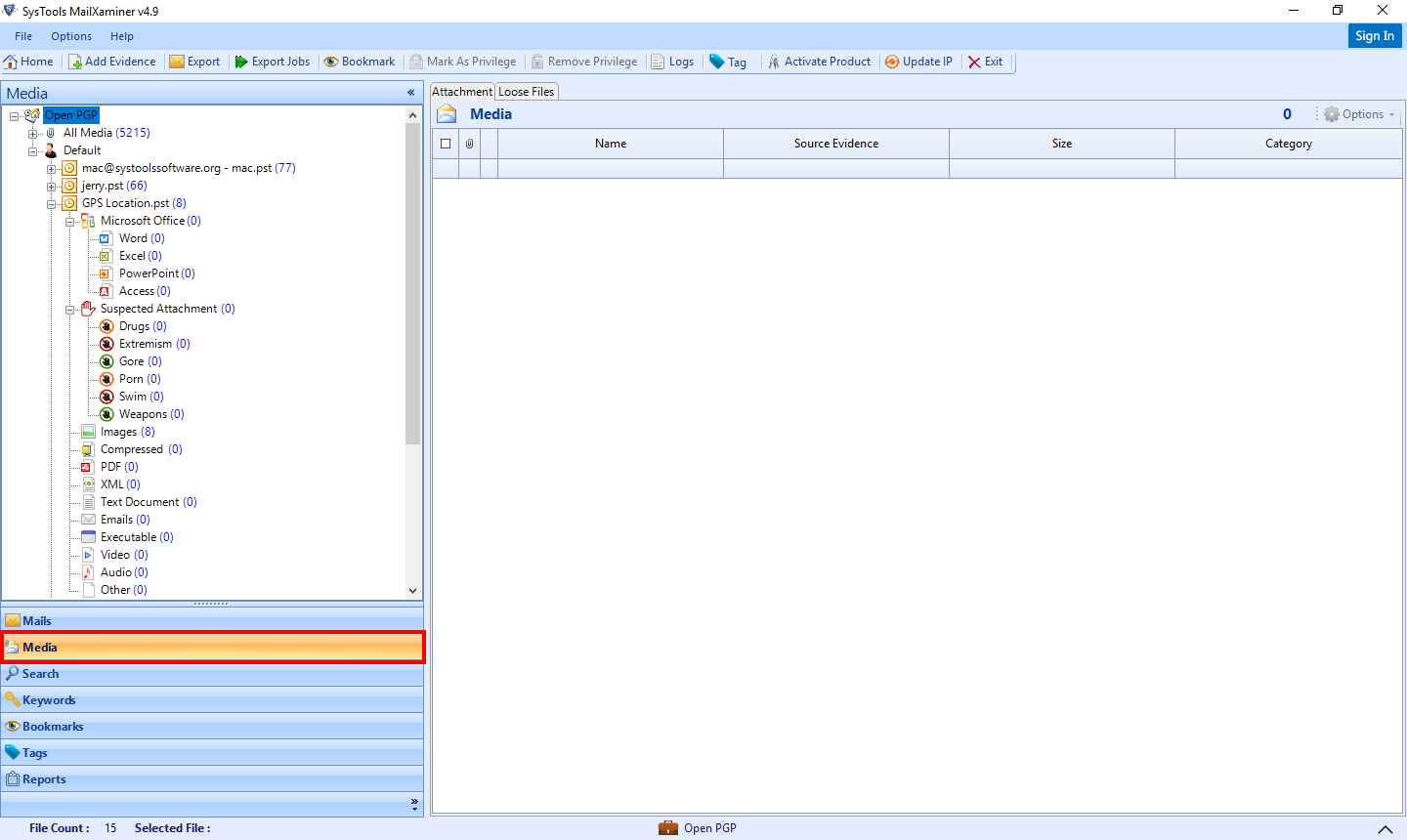Expand the mac.pst (77) node

tap(52, 168)
